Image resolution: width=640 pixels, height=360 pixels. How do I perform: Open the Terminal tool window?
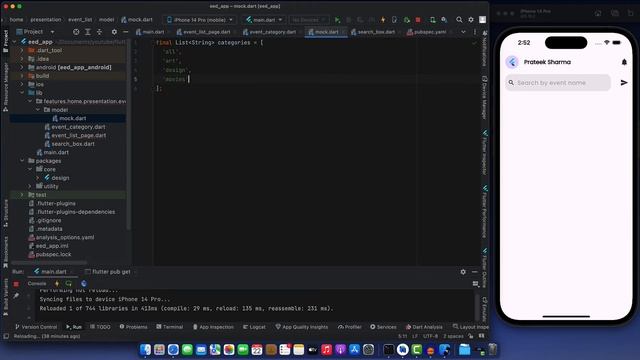tap(169, 327)
